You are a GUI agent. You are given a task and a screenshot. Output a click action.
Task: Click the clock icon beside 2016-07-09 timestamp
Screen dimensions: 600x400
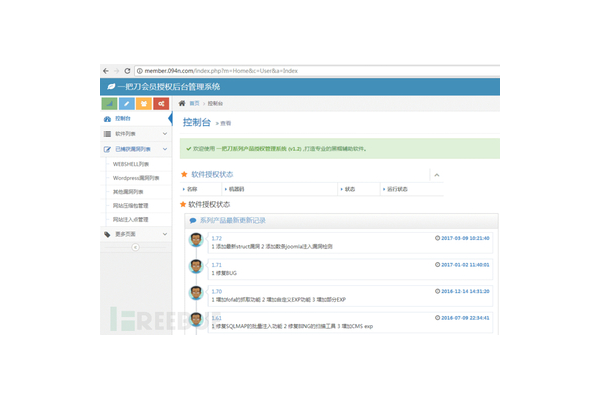coord(437,318)
